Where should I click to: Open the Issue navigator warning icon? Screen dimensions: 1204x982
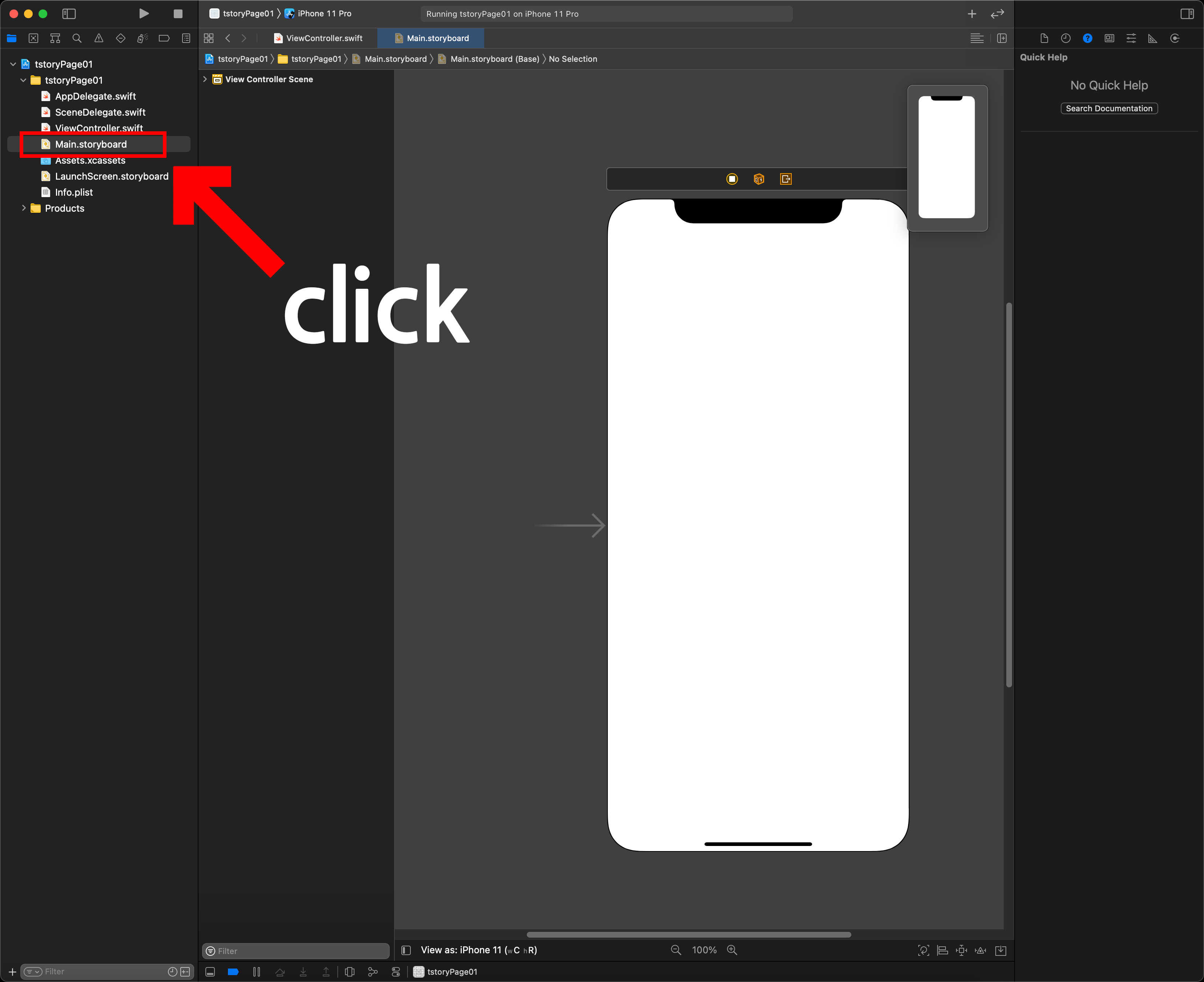(x=99, y=39)
